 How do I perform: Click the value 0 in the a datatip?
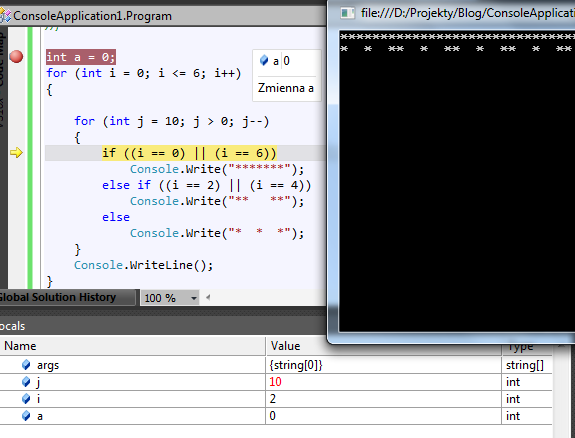tap(286, 61)
